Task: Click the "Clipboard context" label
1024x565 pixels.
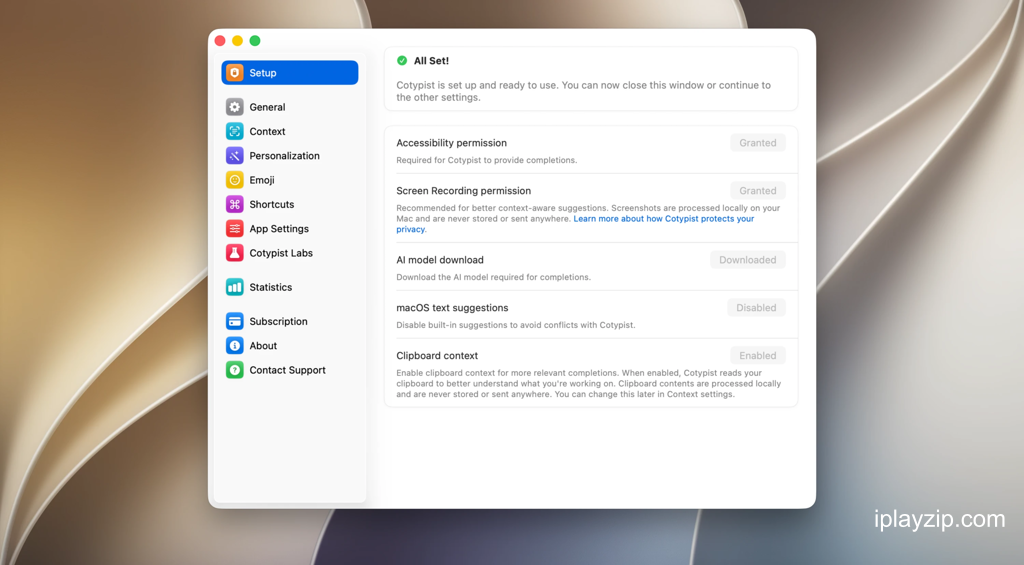Action: (x=437, y=355)
